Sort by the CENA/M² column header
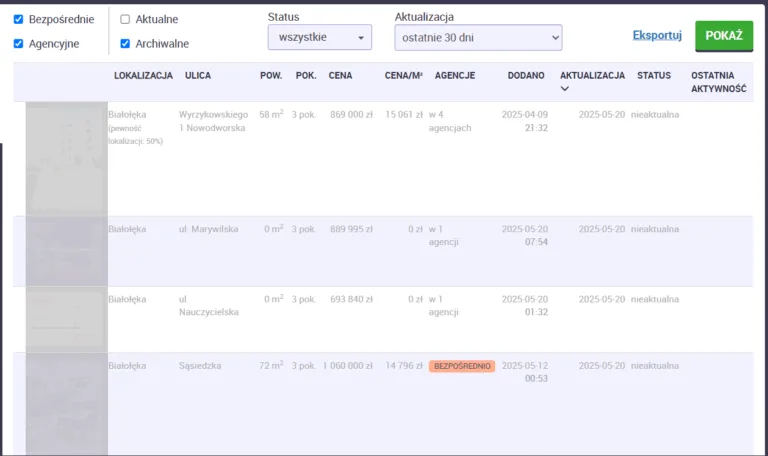 [404, 75]
